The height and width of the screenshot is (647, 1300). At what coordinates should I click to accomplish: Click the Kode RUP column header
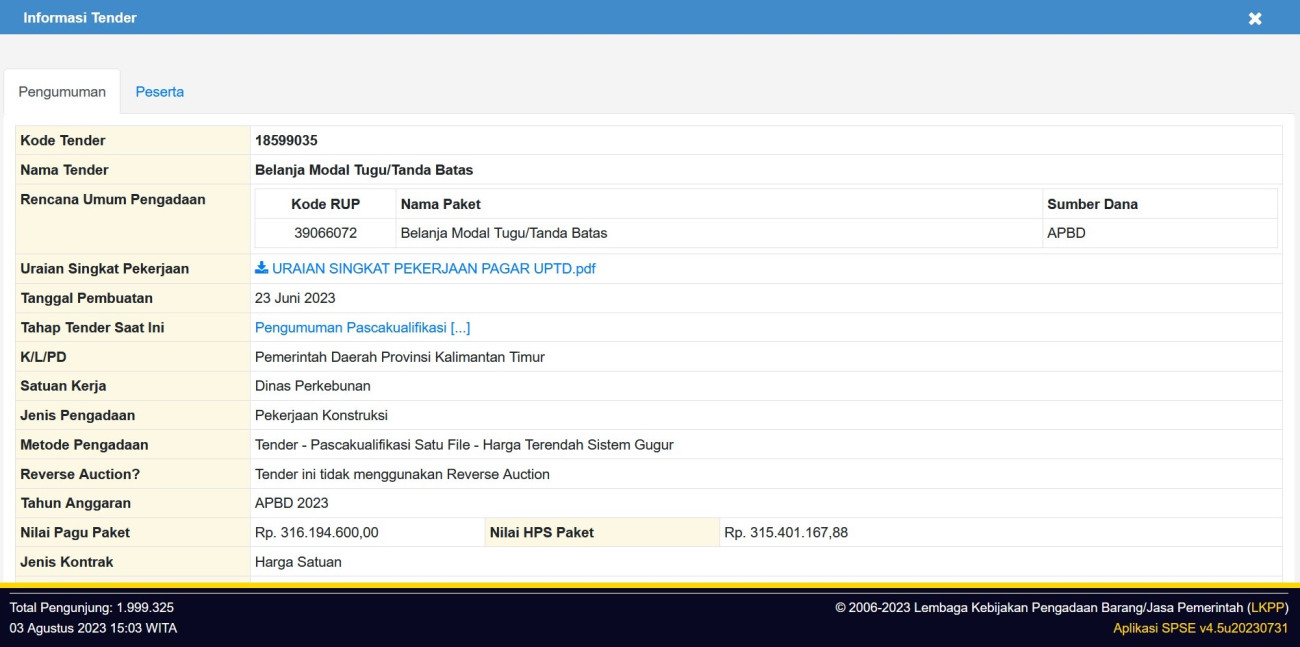point(325,204)
